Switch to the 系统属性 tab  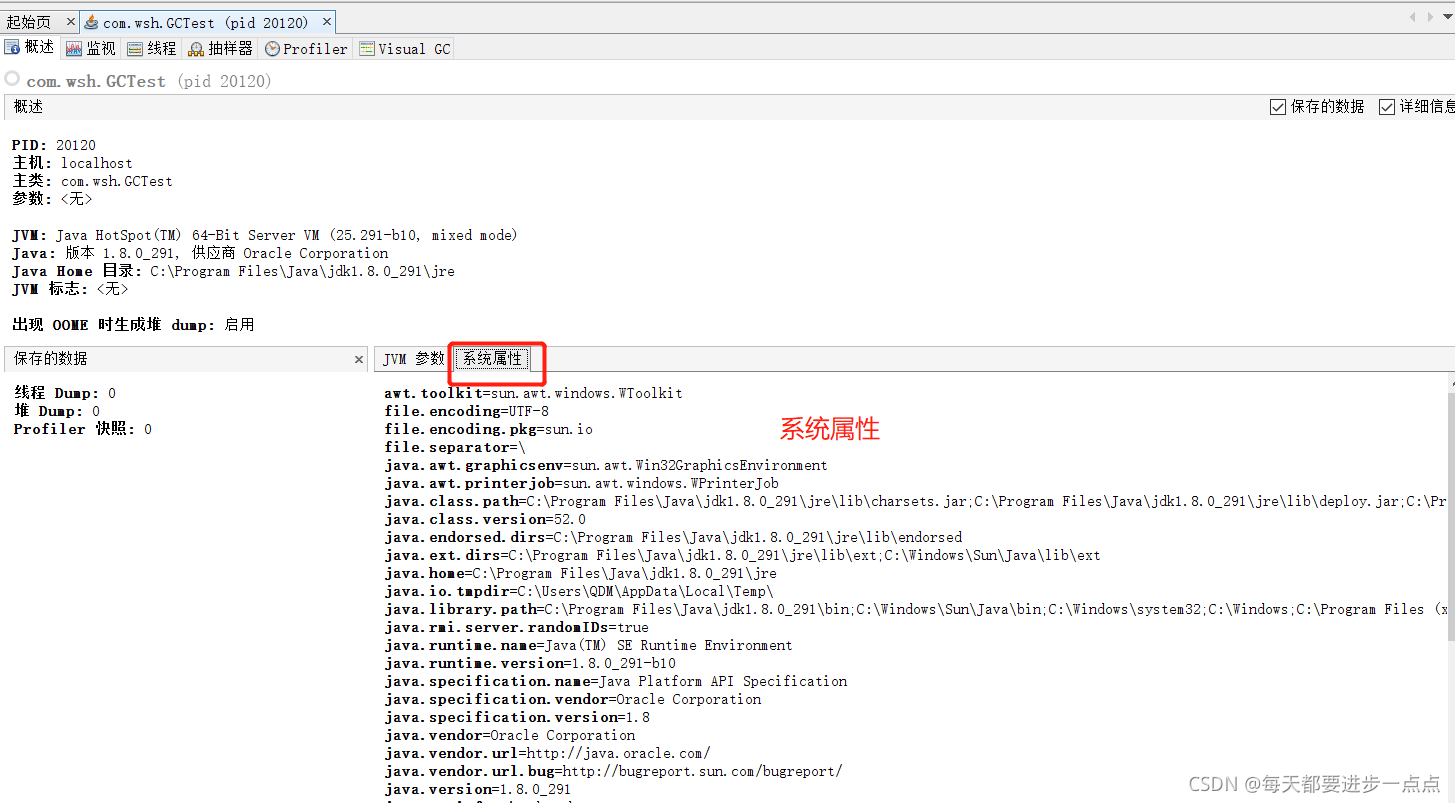(492, 358)
